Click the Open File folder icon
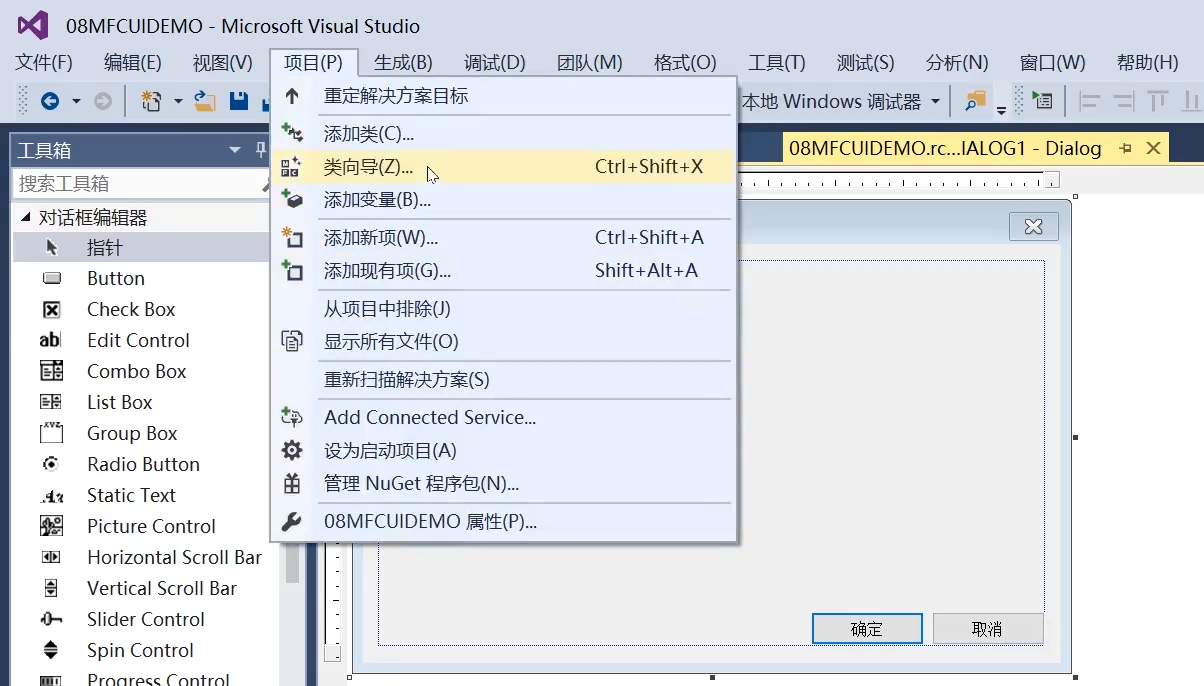Screen dimensions: 1204x686 [205, 101]
